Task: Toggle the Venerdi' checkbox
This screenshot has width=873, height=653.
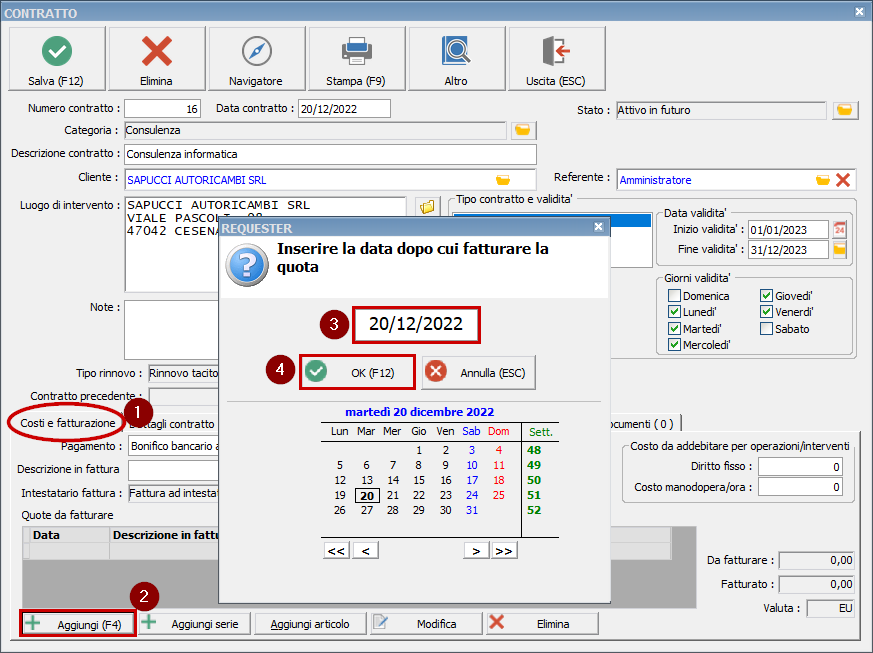Action: 767,312
